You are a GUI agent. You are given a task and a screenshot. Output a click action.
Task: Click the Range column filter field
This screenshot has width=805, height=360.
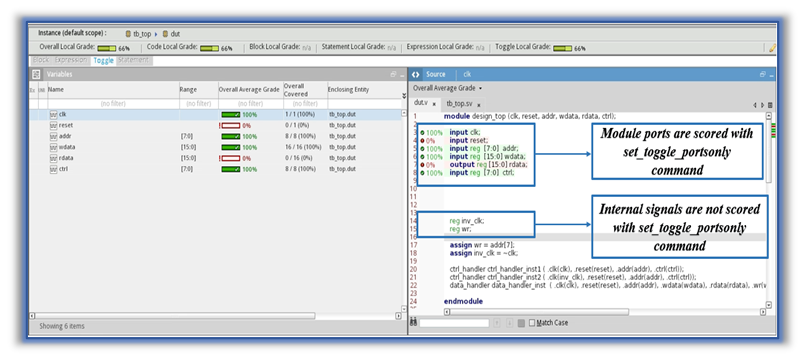coord(199,104)
